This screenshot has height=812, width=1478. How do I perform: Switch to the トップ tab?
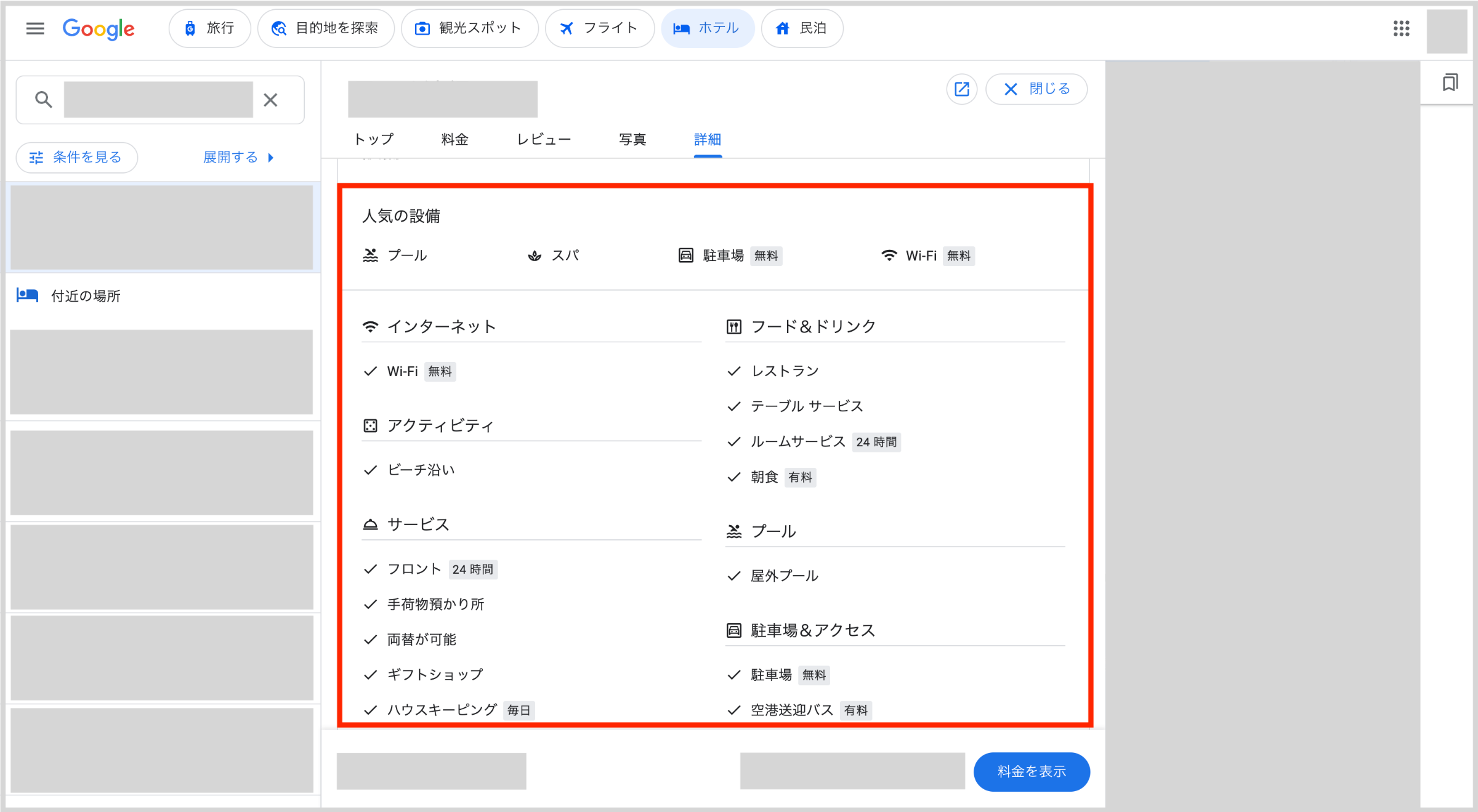click(x=374, y=140)
